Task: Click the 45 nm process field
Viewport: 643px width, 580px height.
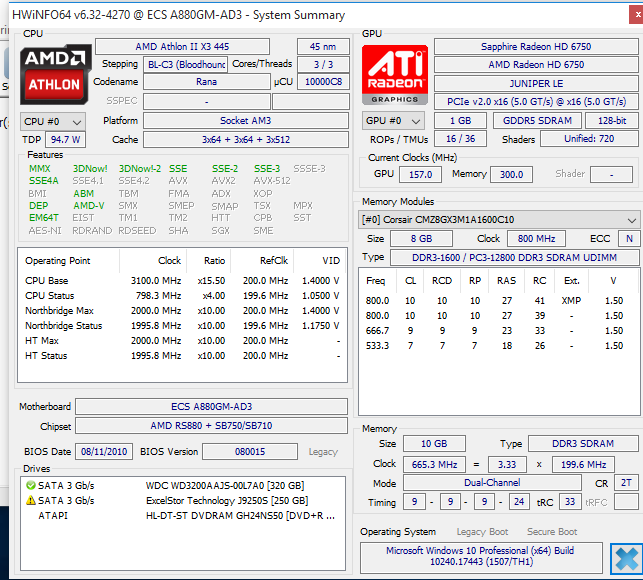Action: tap(323, 47)
